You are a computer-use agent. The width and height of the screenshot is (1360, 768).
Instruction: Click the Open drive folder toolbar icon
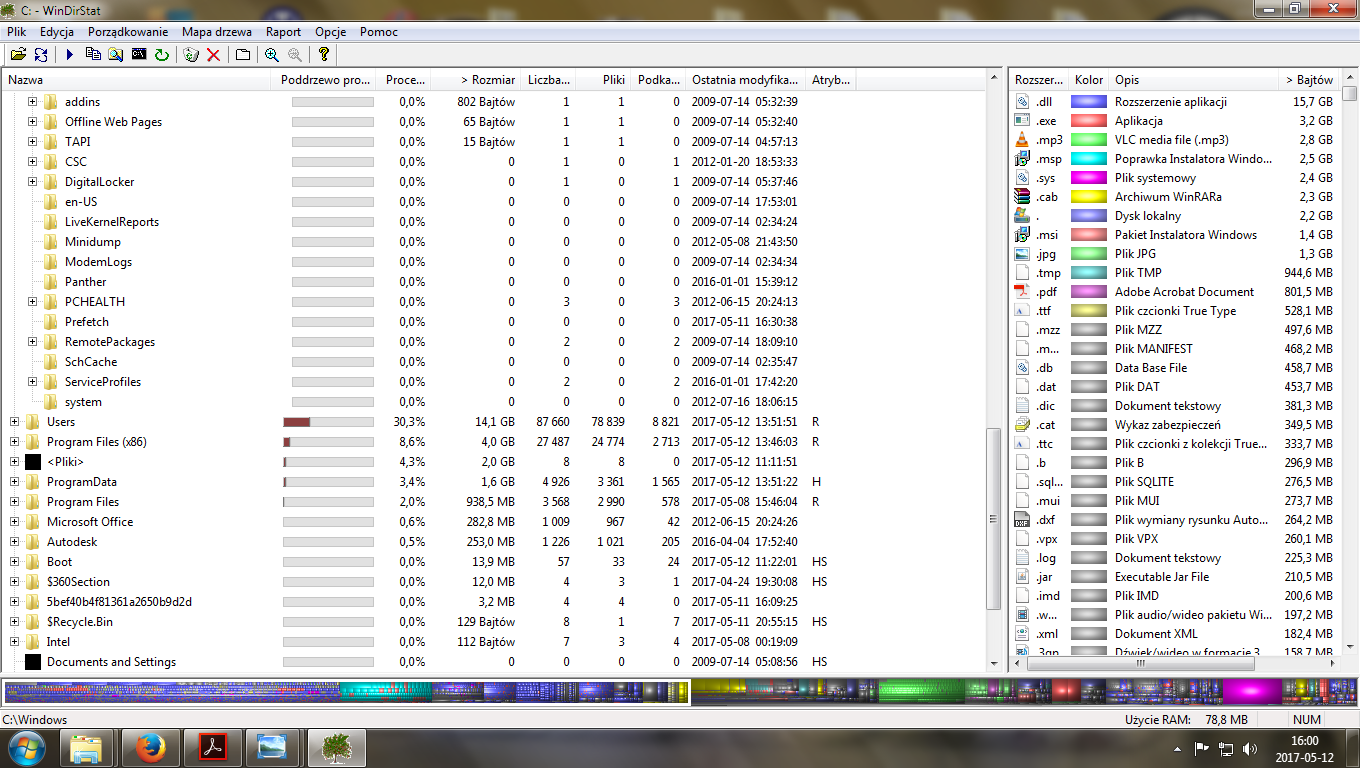(x=18, y=54)
